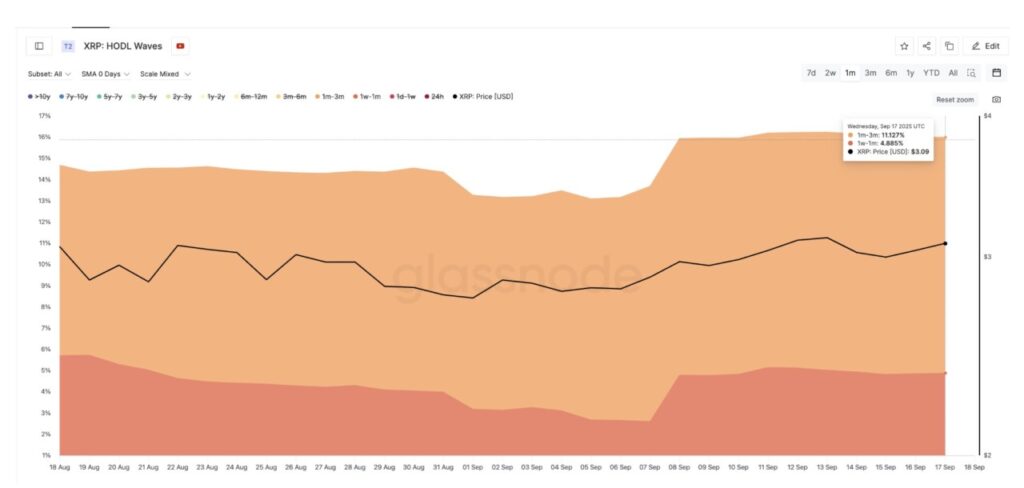Take a chart screenshot with camera icon
The height and width of the screenshot is (488, 1024).
point(996,100)
